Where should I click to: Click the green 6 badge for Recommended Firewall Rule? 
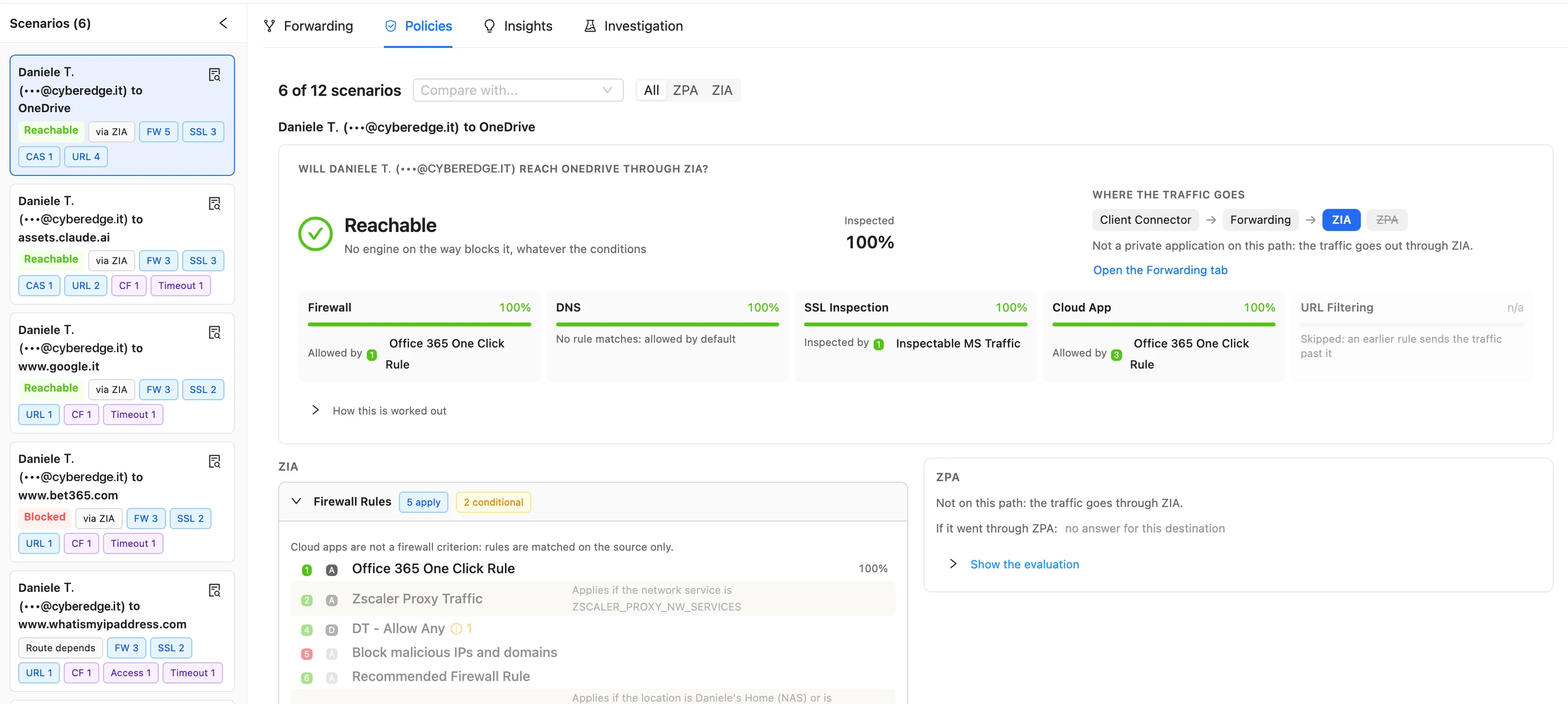pos(307,678)
